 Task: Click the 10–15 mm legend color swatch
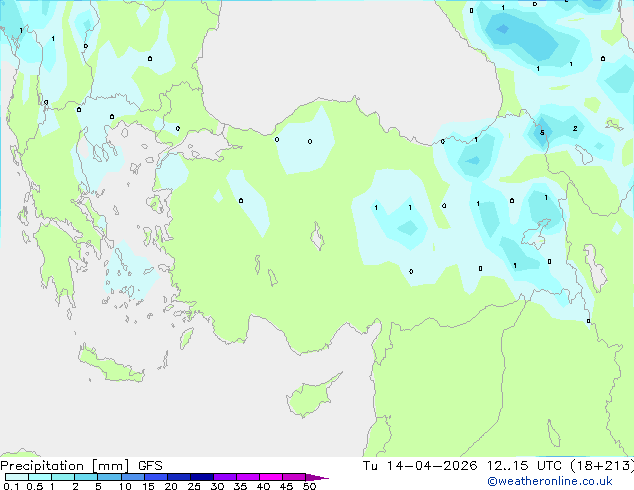tap(132, 477)
